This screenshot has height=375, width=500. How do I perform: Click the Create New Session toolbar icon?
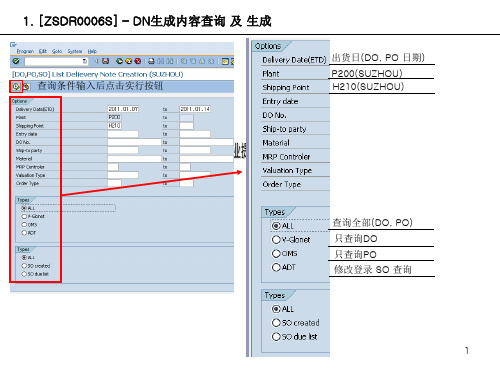[225, 61]
